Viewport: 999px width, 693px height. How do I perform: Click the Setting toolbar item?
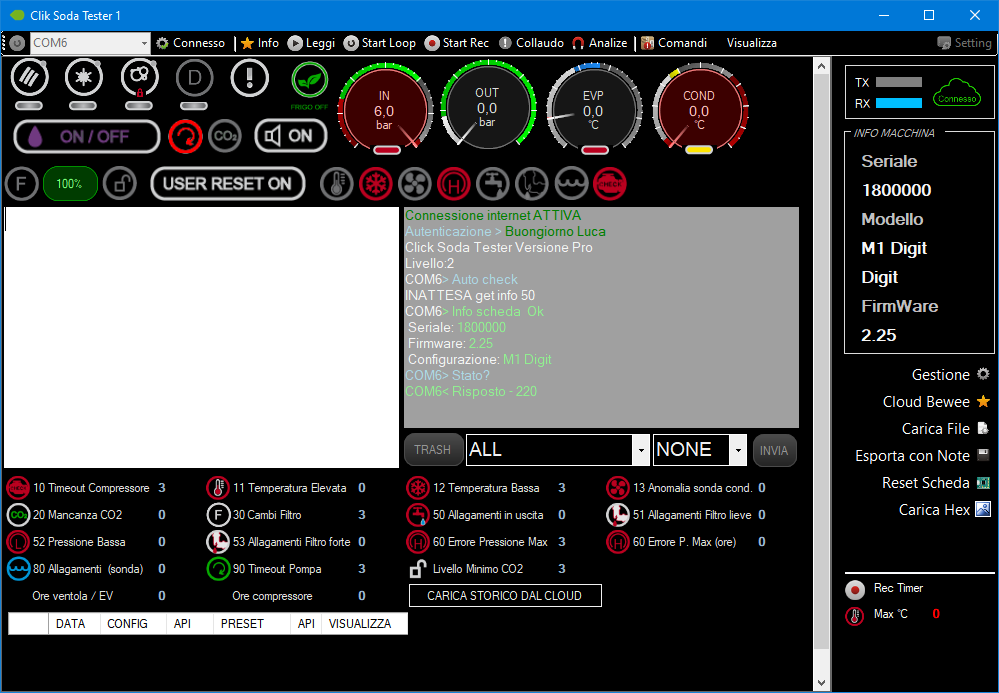[x=965, y=43]
